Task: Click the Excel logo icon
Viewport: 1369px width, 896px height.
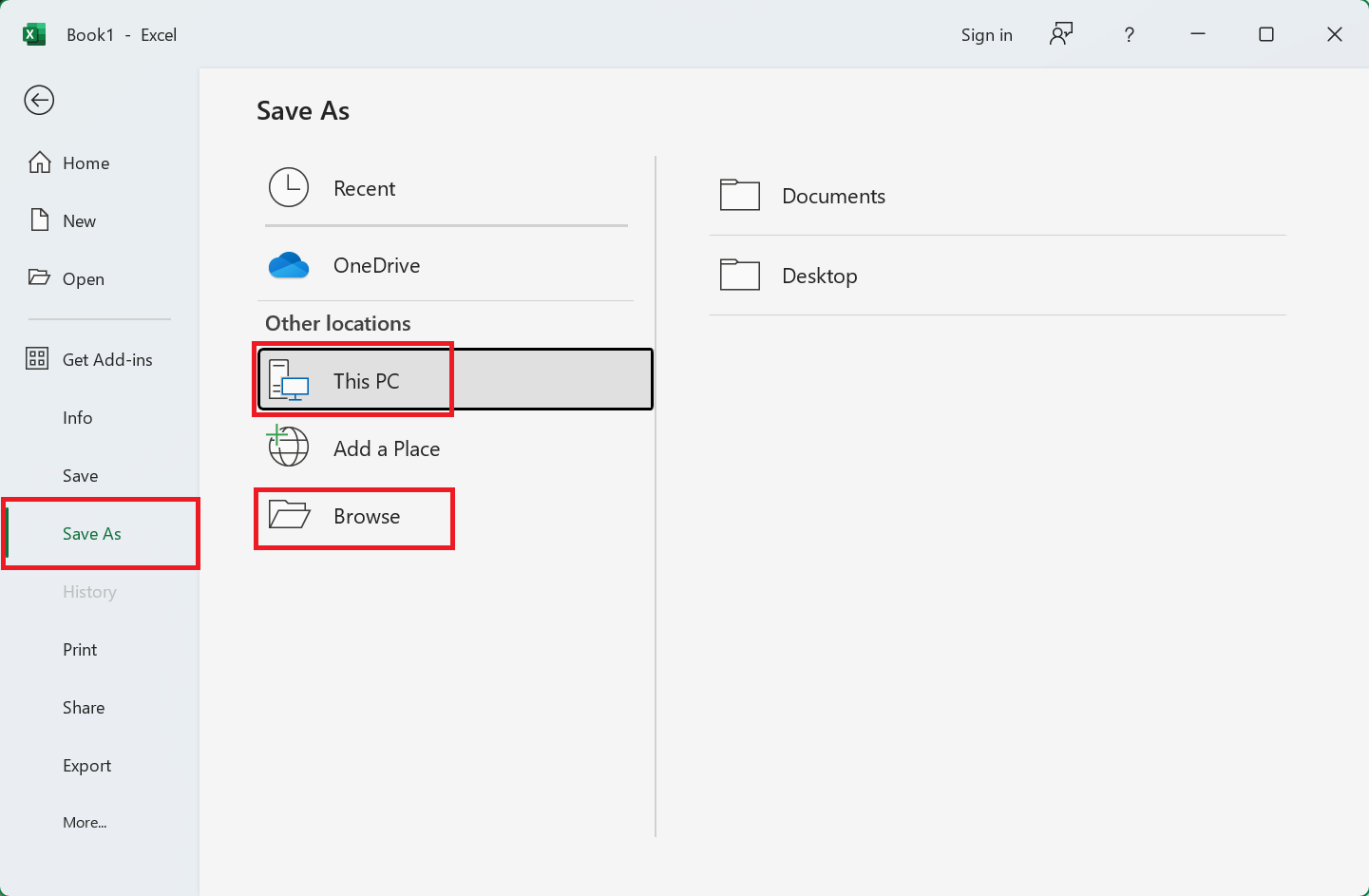Action: tap(34, 34)
